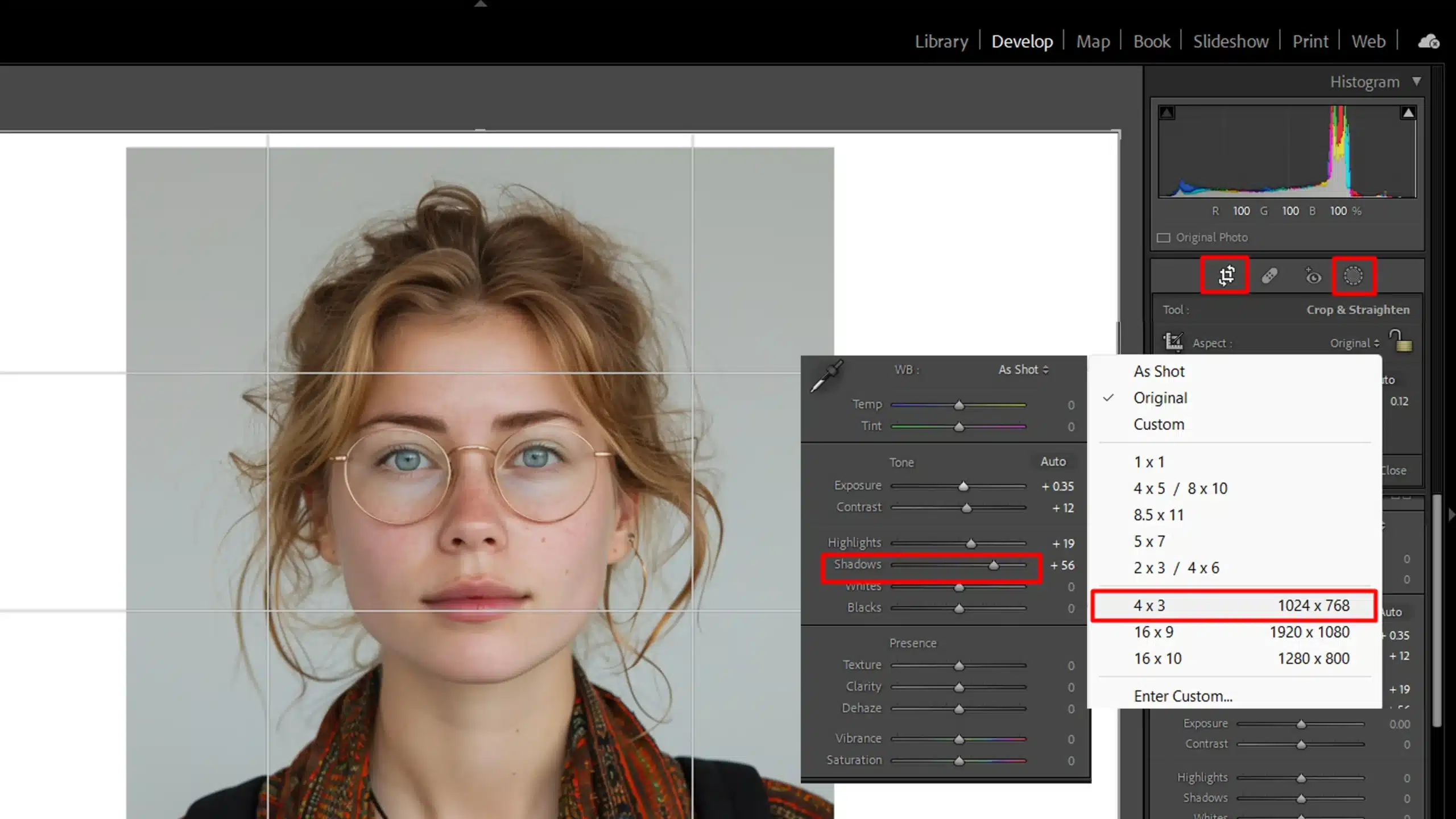Image resolution: width=1456 pixels, height=819 pixels.
Task: Pick the White Balance eyedropper tool
Action: click(x=826, y=377)
